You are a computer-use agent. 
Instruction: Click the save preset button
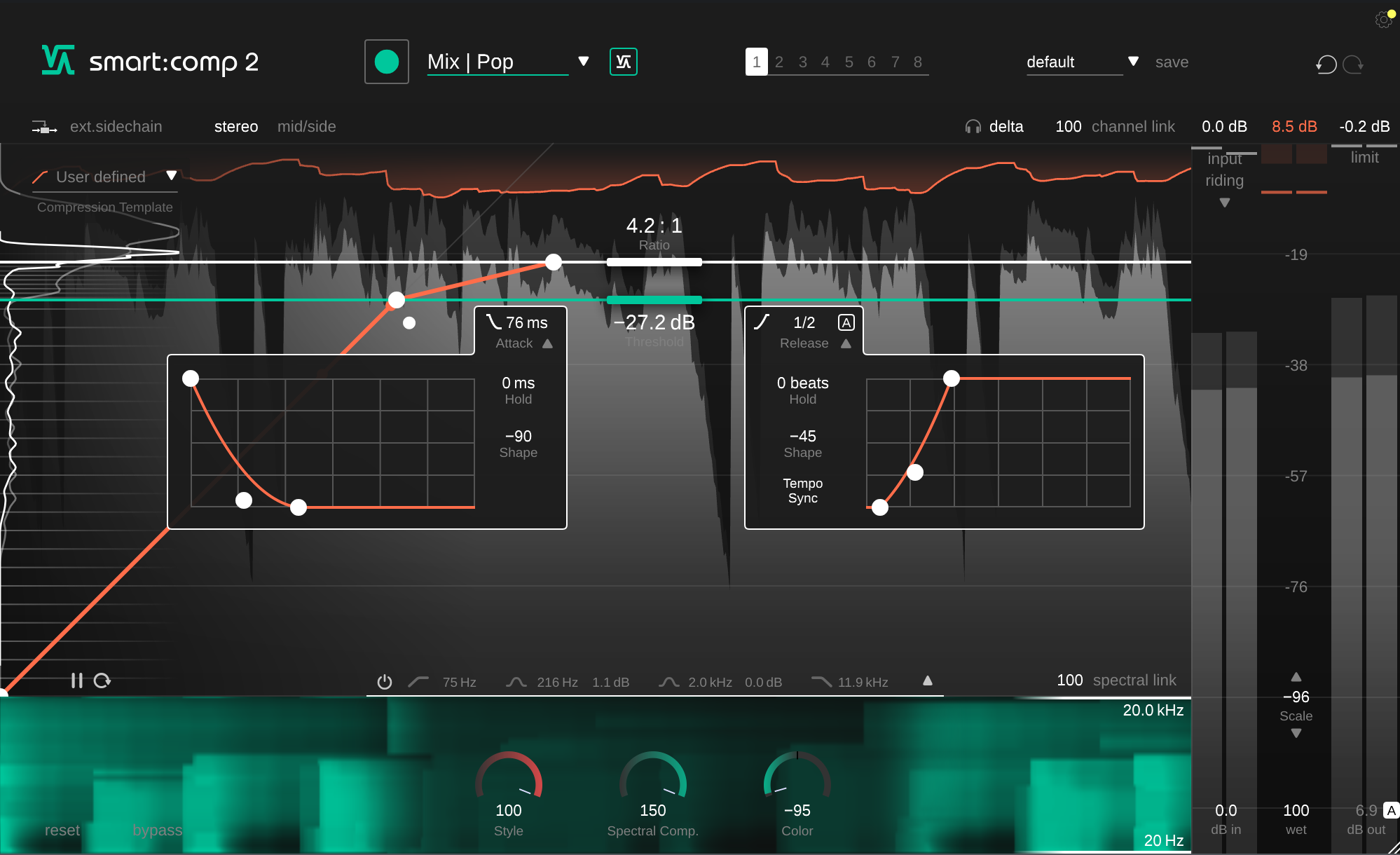coord(1171,62)
